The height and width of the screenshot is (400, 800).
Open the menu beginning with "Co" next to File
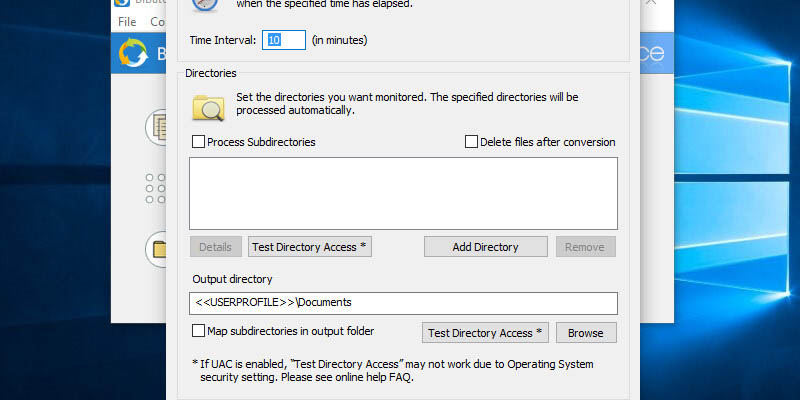tap(157, 21)
